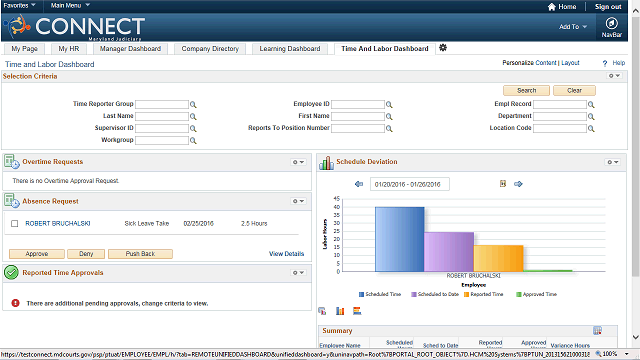Open Workgroup lookup magnifier
Screen dimensions: 640x360
[193, 140]
